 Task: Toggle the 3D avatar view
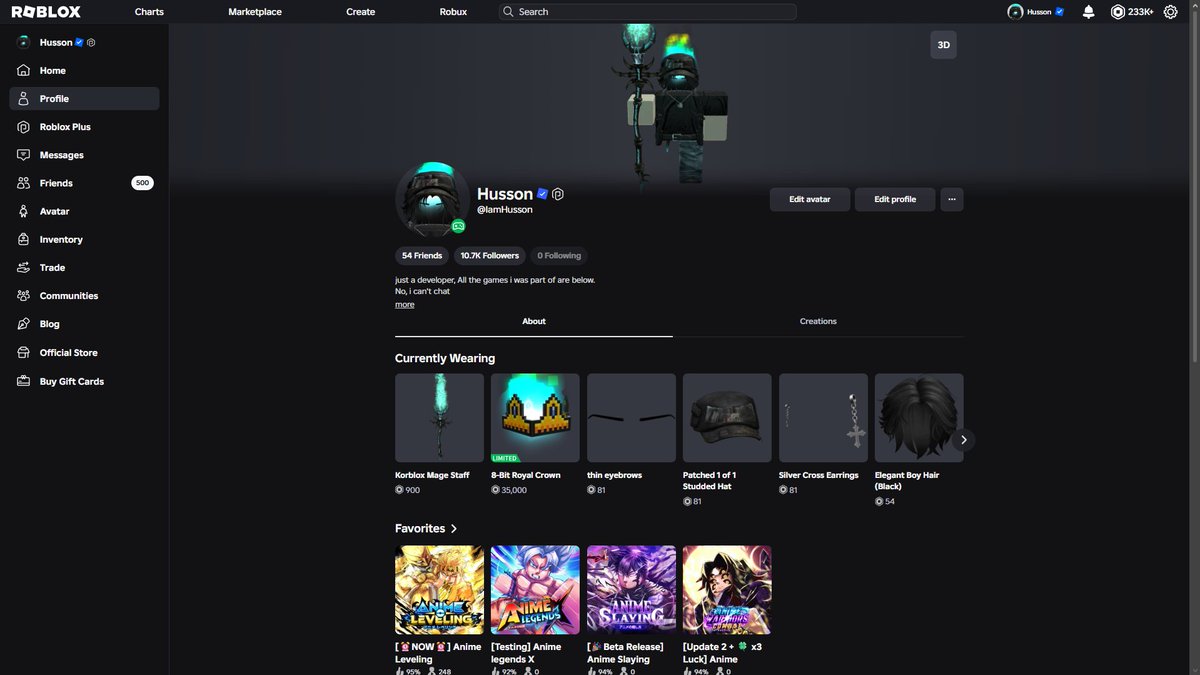(x=943, y=45)
